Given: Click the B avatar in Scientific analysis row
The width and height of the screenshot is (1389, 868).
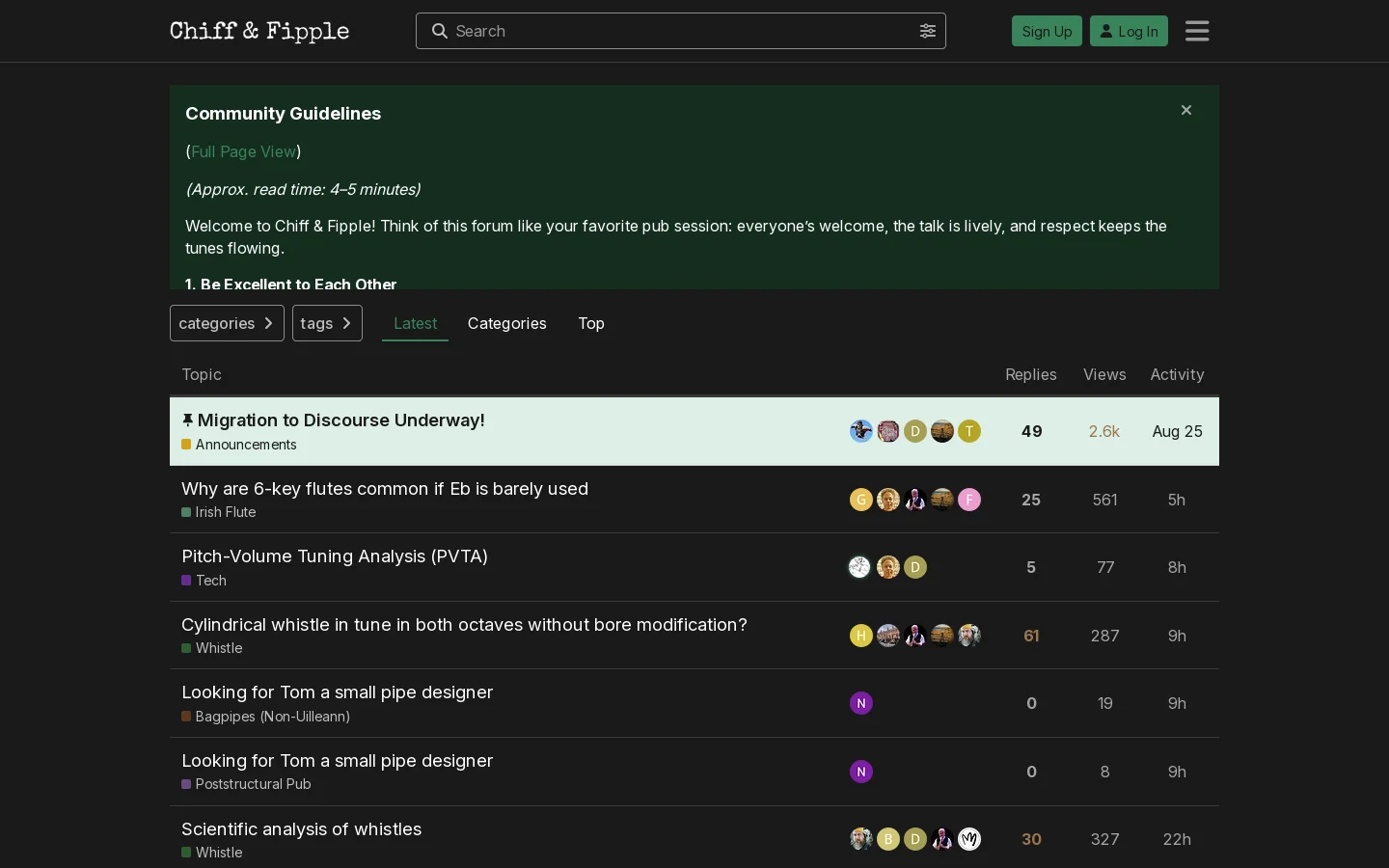Looking at the screenshot, I should click(888, 839).
